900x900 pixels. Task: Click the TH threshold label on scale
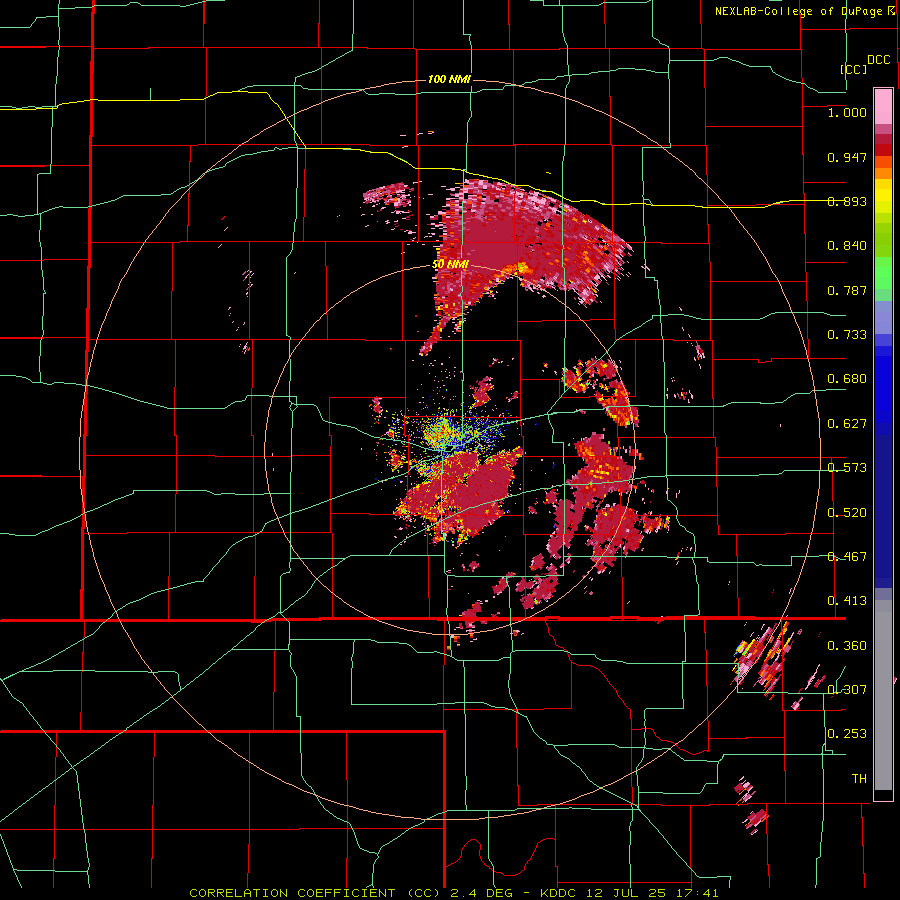(859, 779)
